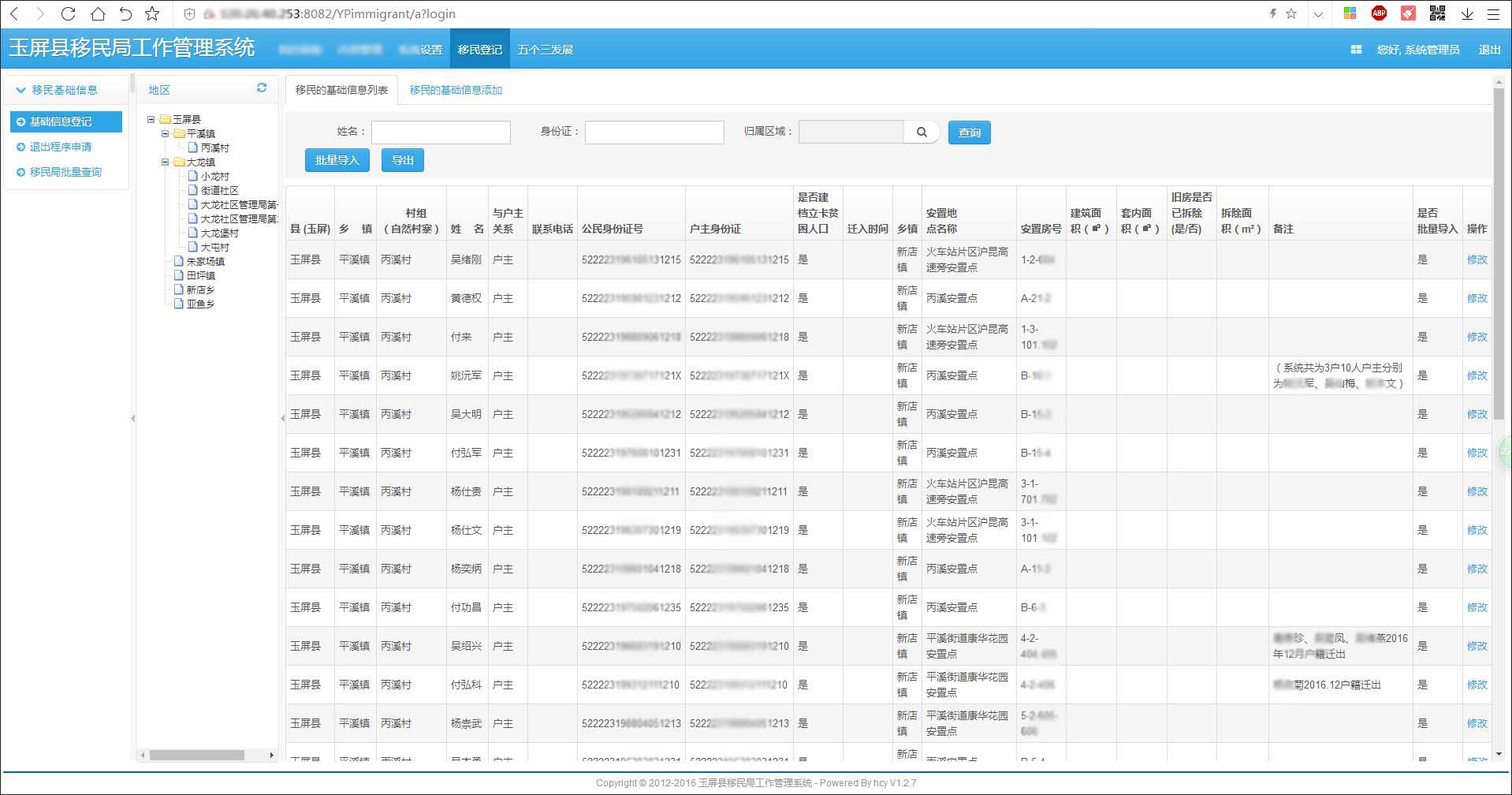Image resolution: width=1512 pixels, height=795 pixels.
Task: Select 丙溪村 in the region tree
Action: point(214,147)
